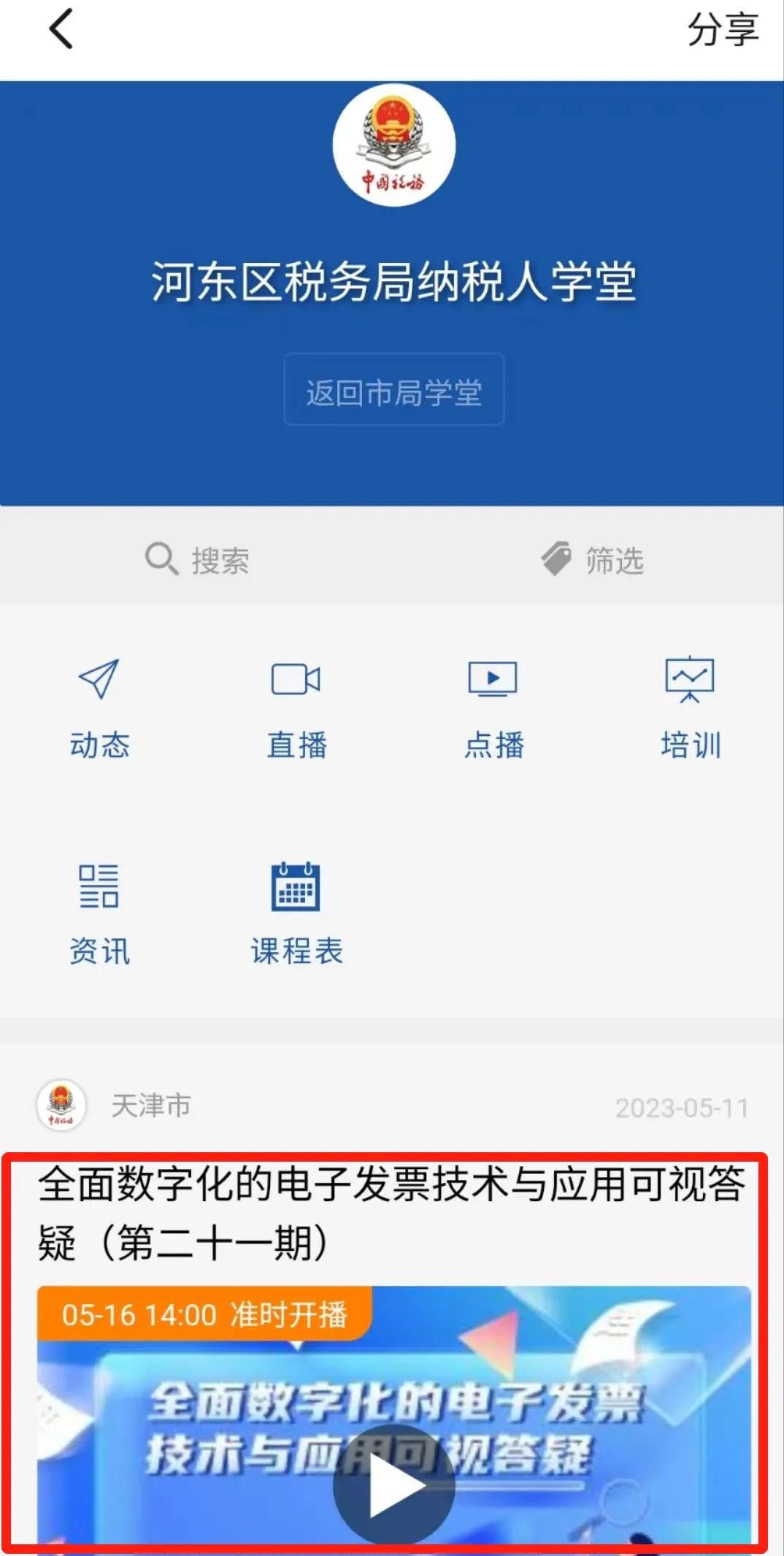Open the 资讯 news list icon
Image resolution: width=784 pixels, height=1556 pixels.
click(99, 886)
